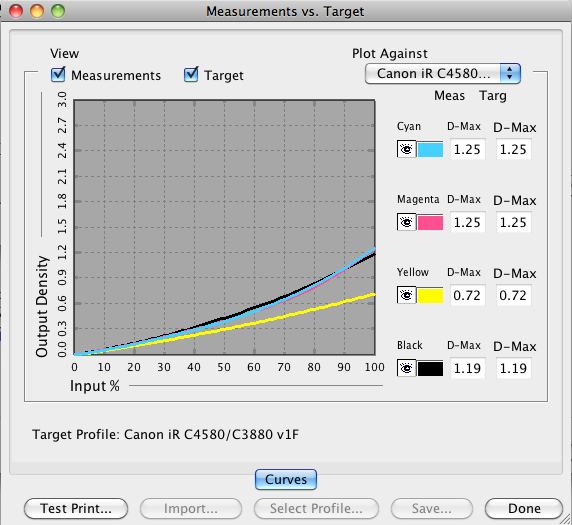
Task: Click the Yellow target D-Max field
Action: click(x=513, y=295)
